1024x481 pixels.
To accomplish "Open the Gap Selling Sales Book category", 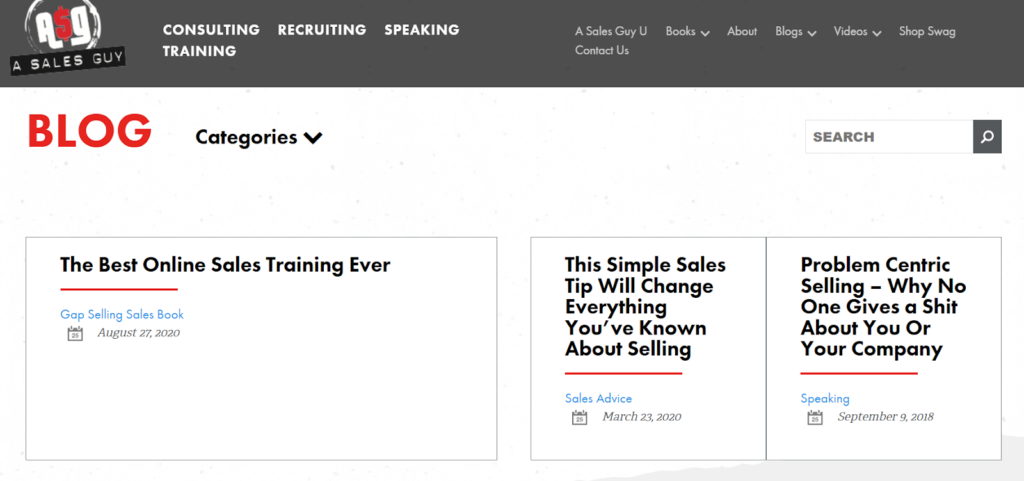I will [x=122, y=314].
